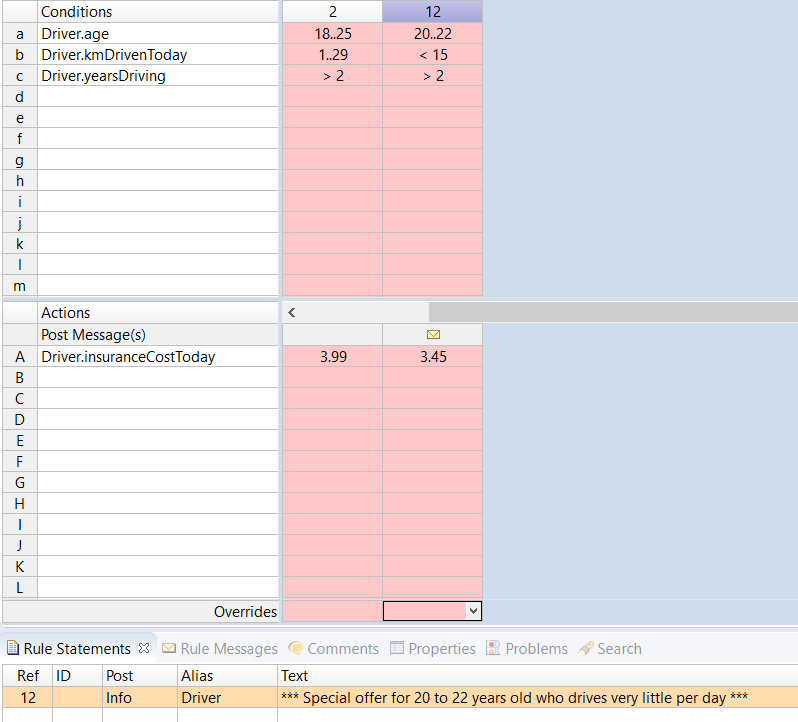This screenshot has height=722, width=798.
Task: Select the Special offer rule statement text
Action: 515,698
